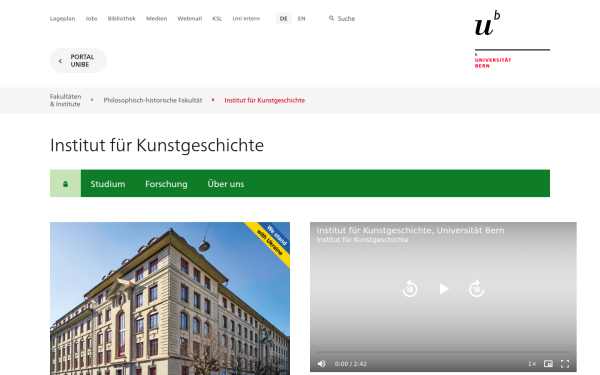600x375 pixels.
Task: Open the Medien link
Action: click(157, 18)
